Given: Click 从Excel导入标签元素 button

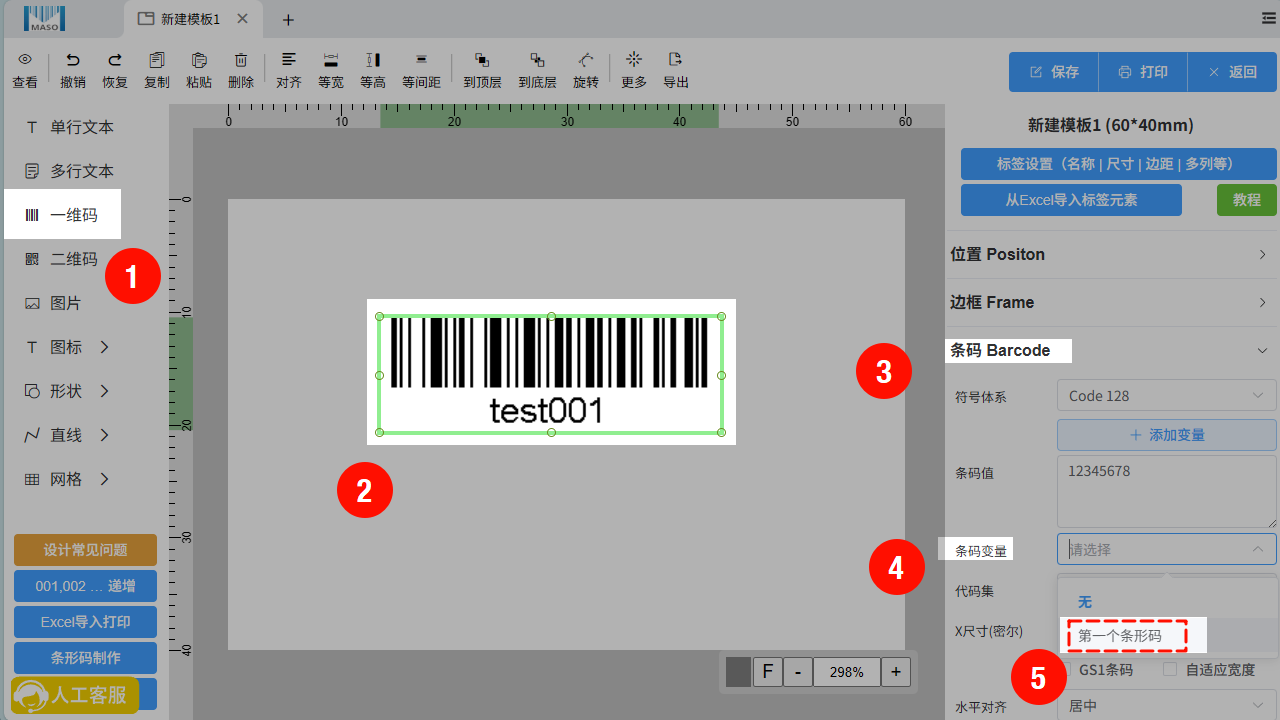Looking at the screenshot, I should tap(1071, 200).
